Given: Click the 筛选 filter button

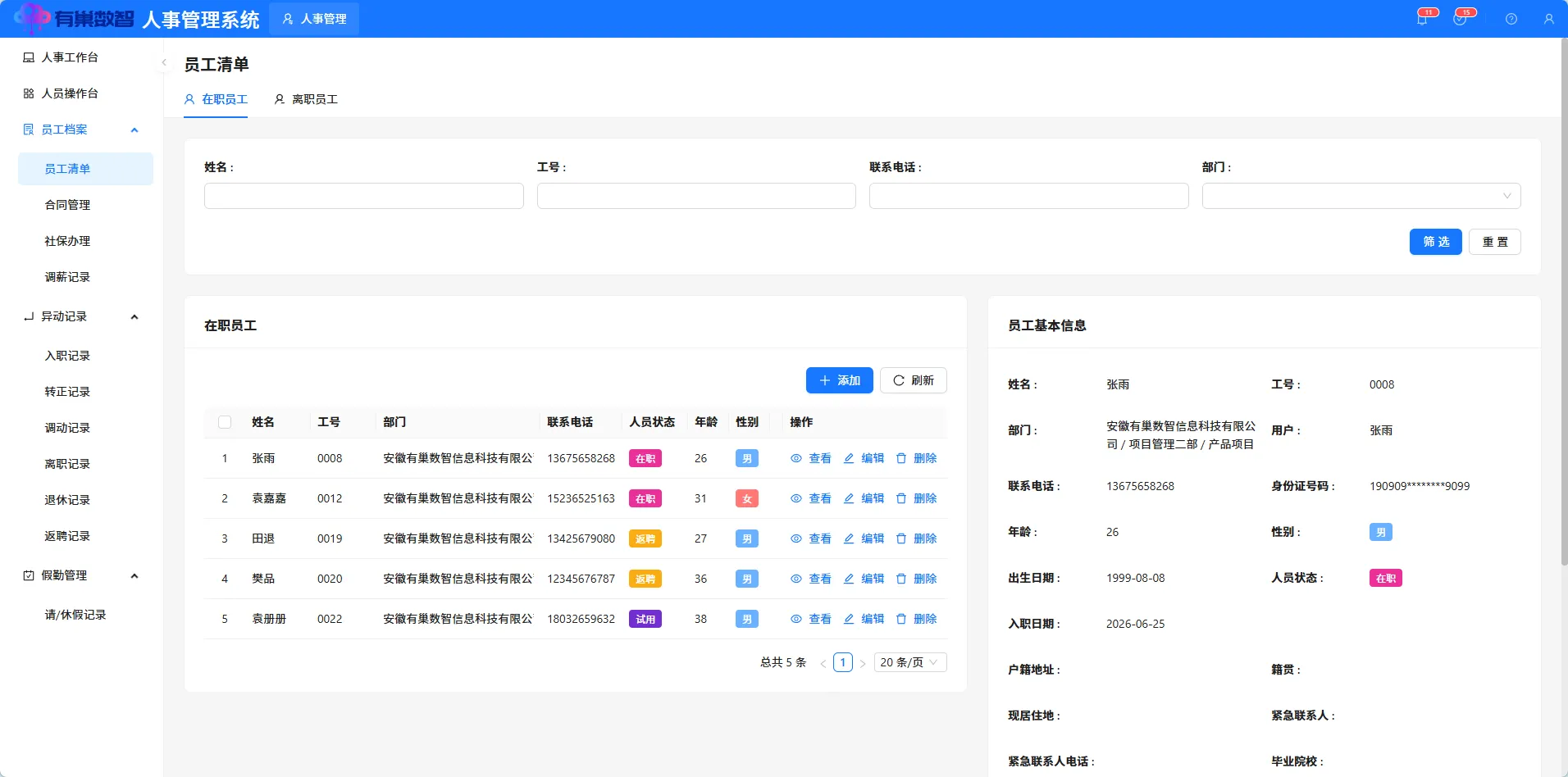Looking at the screenshot, I should [1436, 242].
